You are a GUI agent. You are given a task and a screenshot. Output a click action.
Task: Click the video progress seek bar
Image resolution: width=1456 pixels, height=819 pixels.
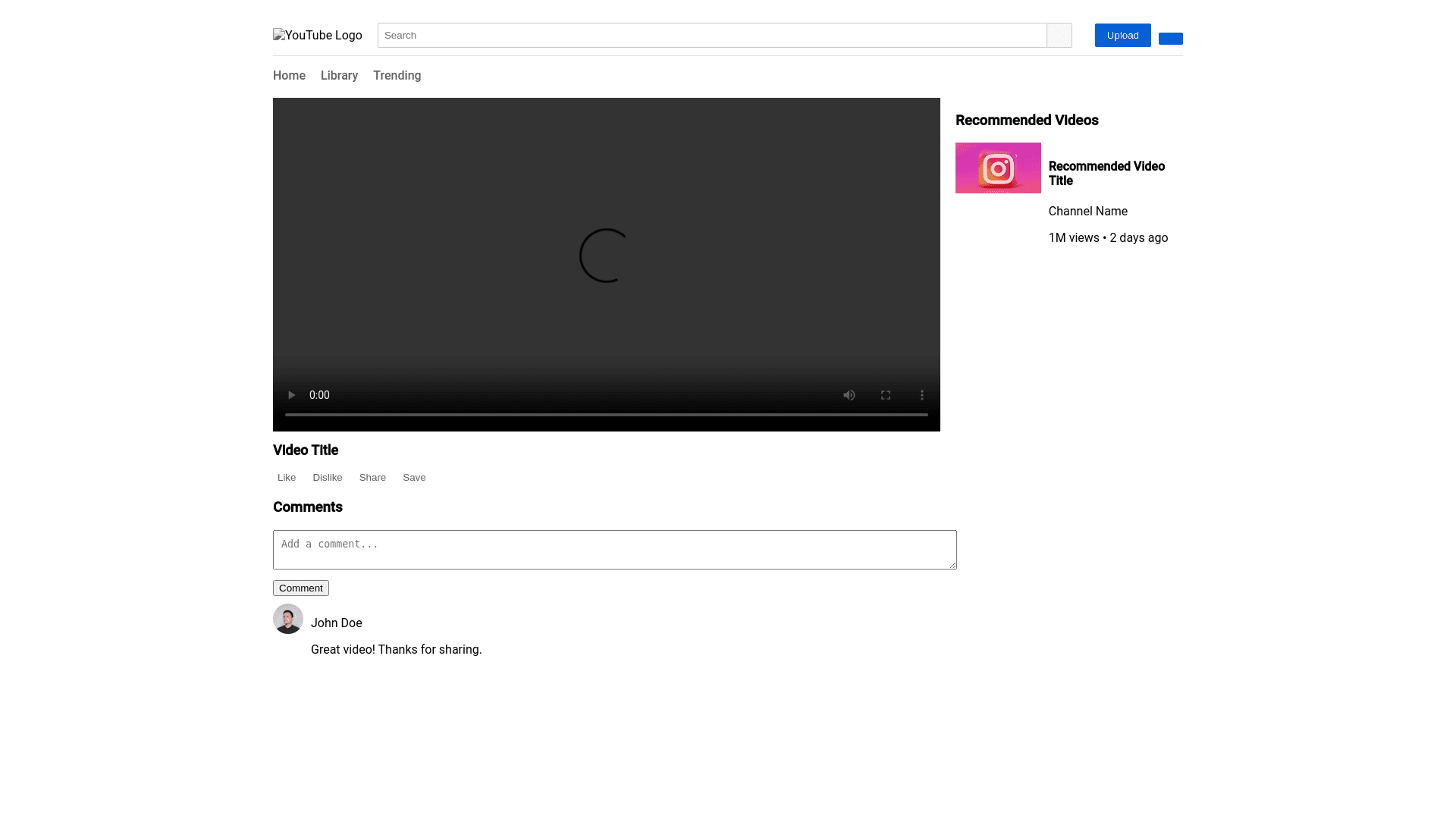[607, 415]
